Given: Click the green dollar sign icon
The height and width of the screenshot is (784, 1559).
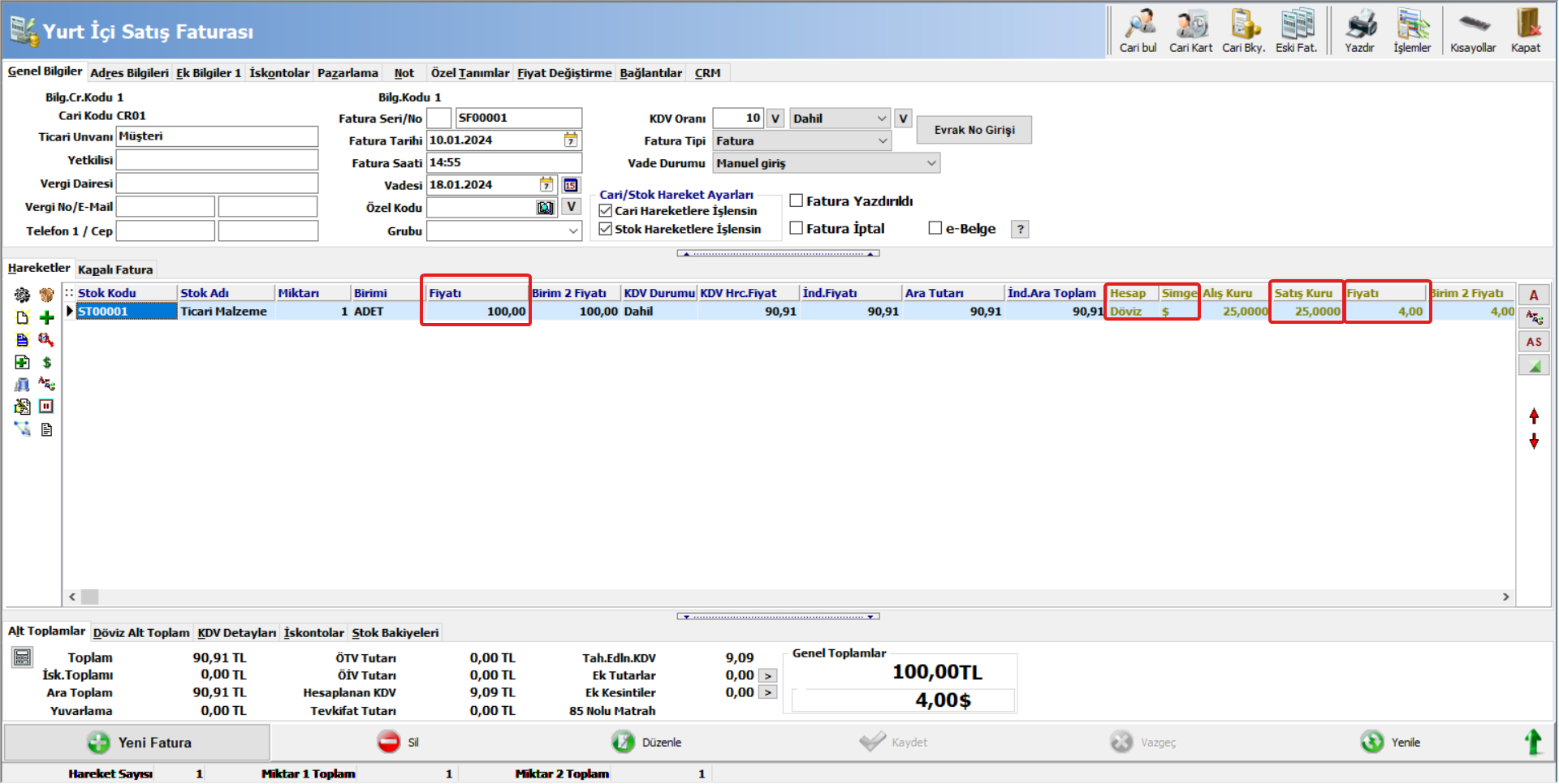Looking at the screenshot, I should (x=46, y=362).
